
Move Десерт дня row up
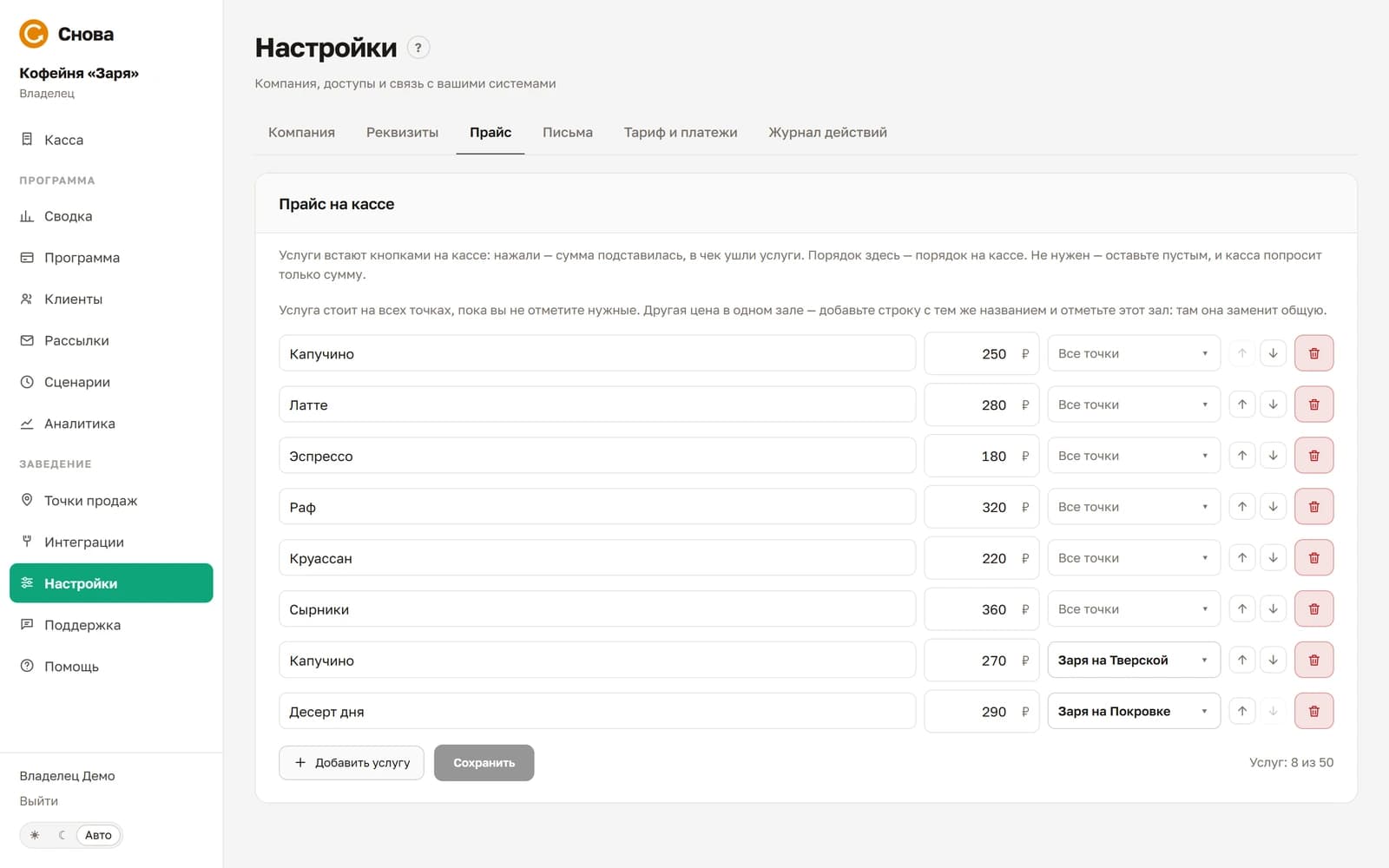pos(1242,711)
